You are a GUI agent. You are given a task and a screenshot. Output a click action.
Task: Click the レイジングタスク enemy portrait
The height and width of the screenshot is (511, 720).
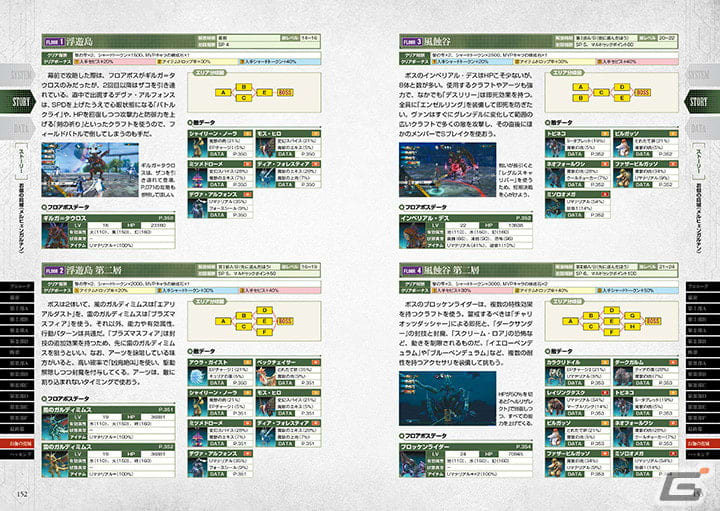click(555, 406)
